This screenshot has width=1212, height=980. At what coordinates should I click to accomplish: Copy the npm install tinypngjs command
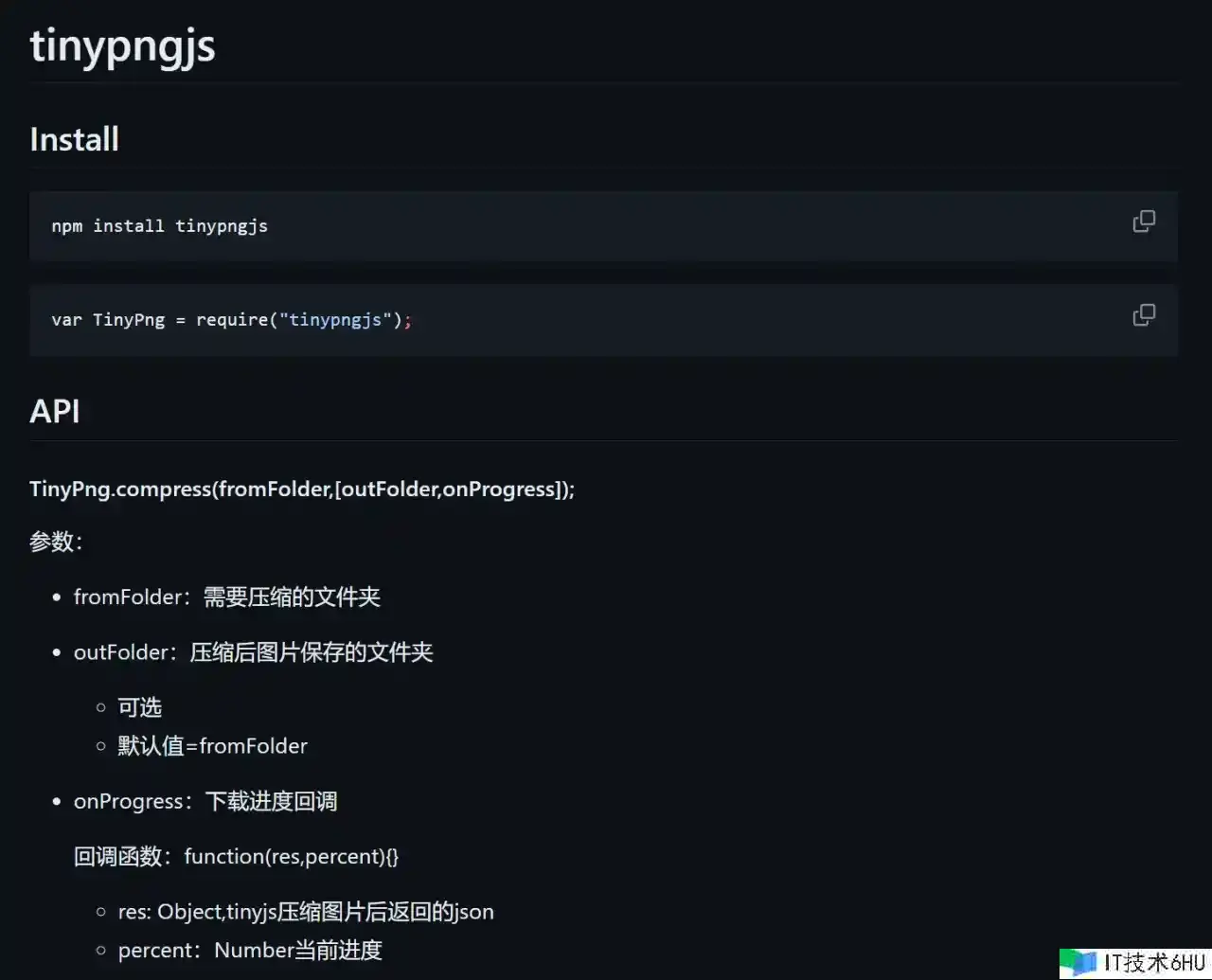pyautogui.click(x=1144, y=222)
